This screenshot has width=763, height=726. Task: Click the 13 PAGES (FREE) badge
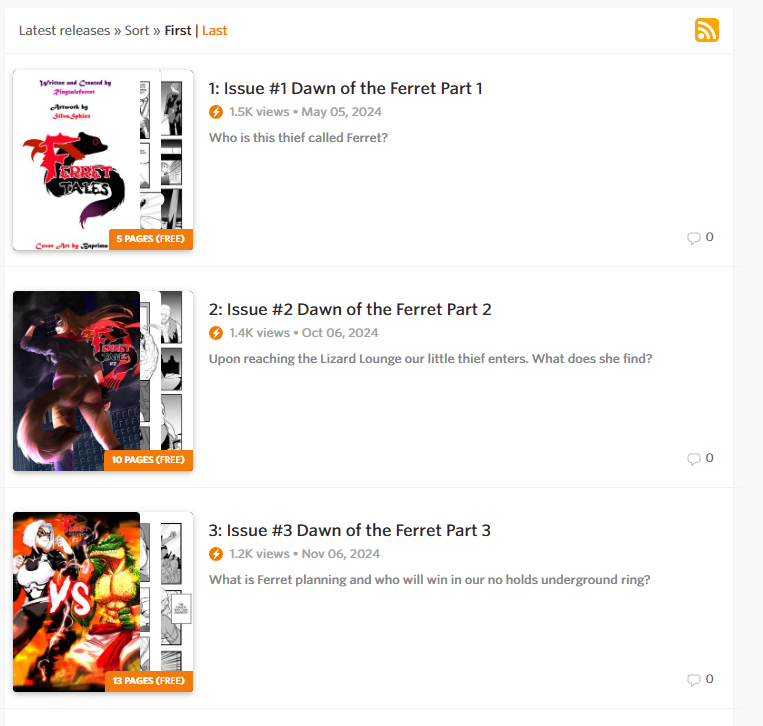(x=149, y=681)
